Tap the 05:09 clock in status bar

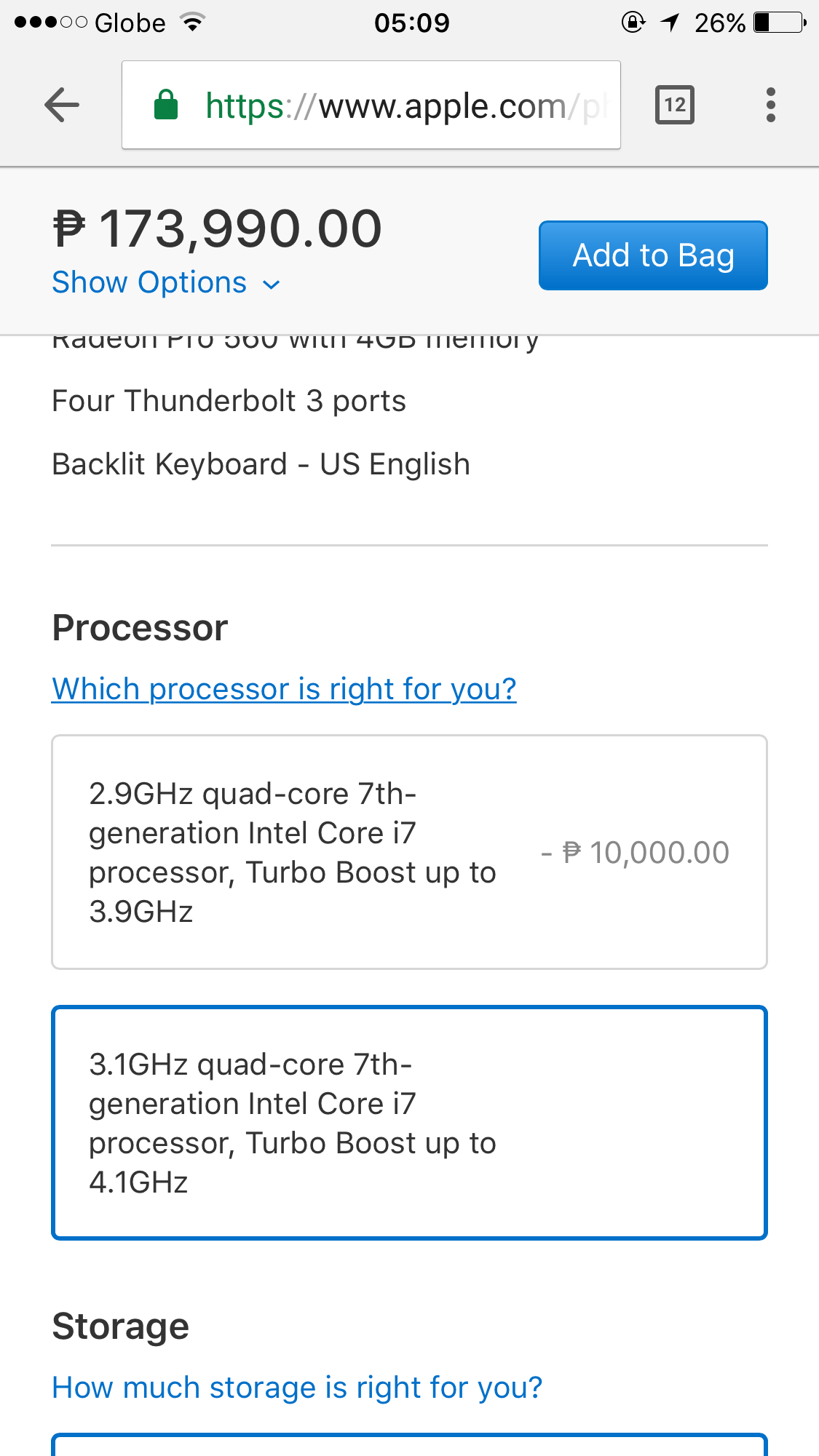coord(412,23)
